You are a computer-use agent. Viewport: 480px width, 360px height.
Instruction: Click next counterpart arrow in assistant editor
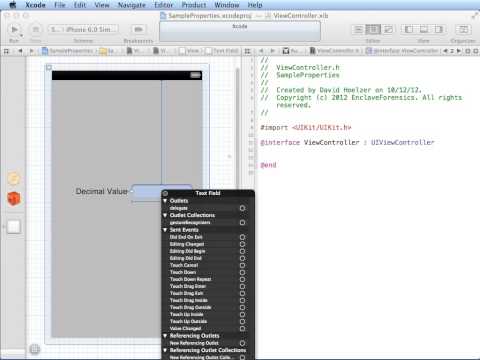pos(459,51)
